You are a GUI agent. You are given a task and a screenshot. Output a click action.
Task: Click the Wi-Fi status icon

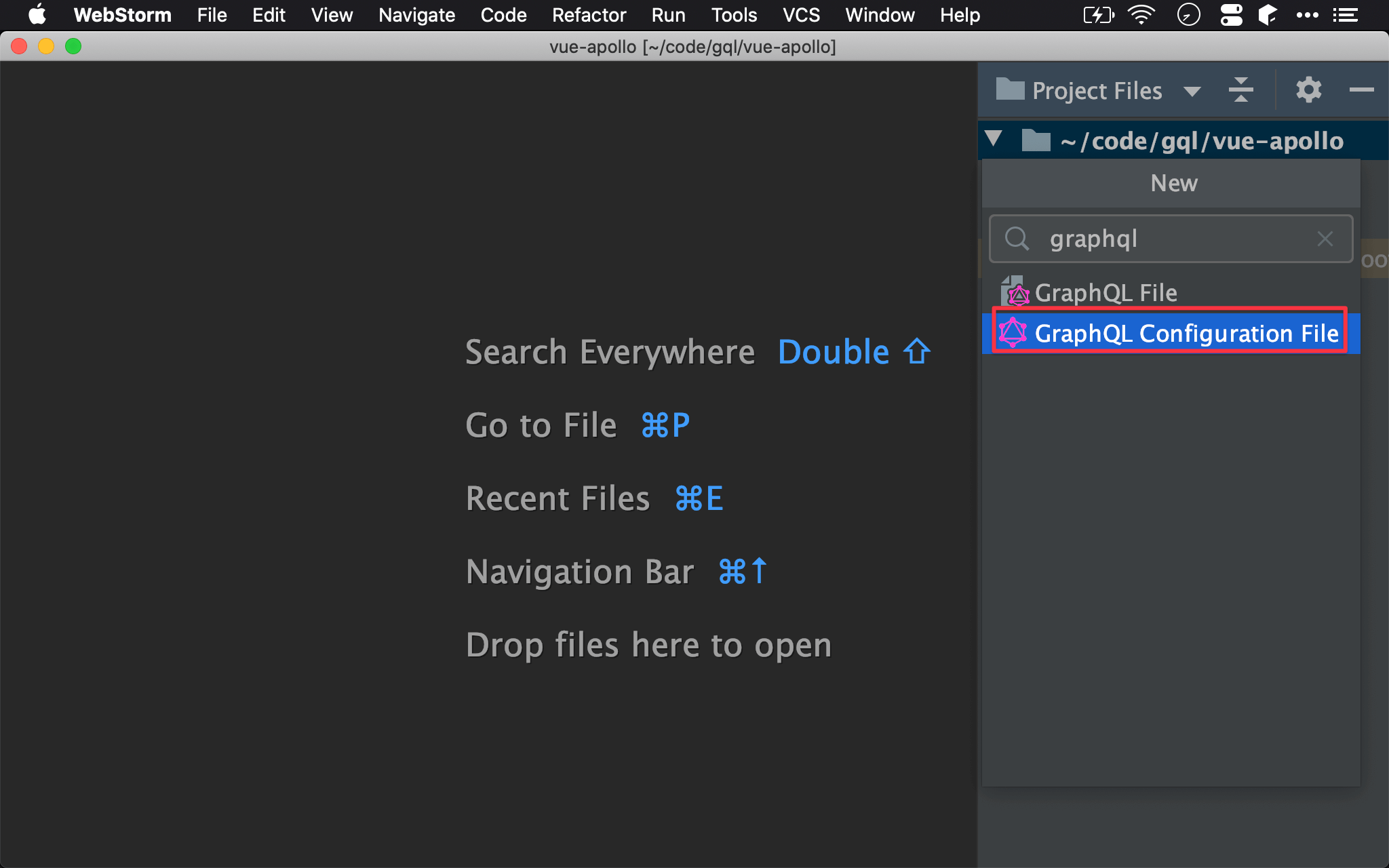[x=1141, y=15]
